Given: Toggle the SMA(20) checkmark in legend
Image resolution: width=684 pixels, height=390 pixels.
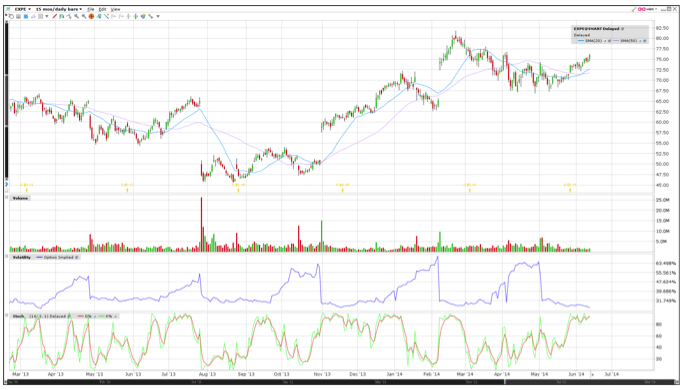Looking at the screenshot, I should tap(605, 41).
